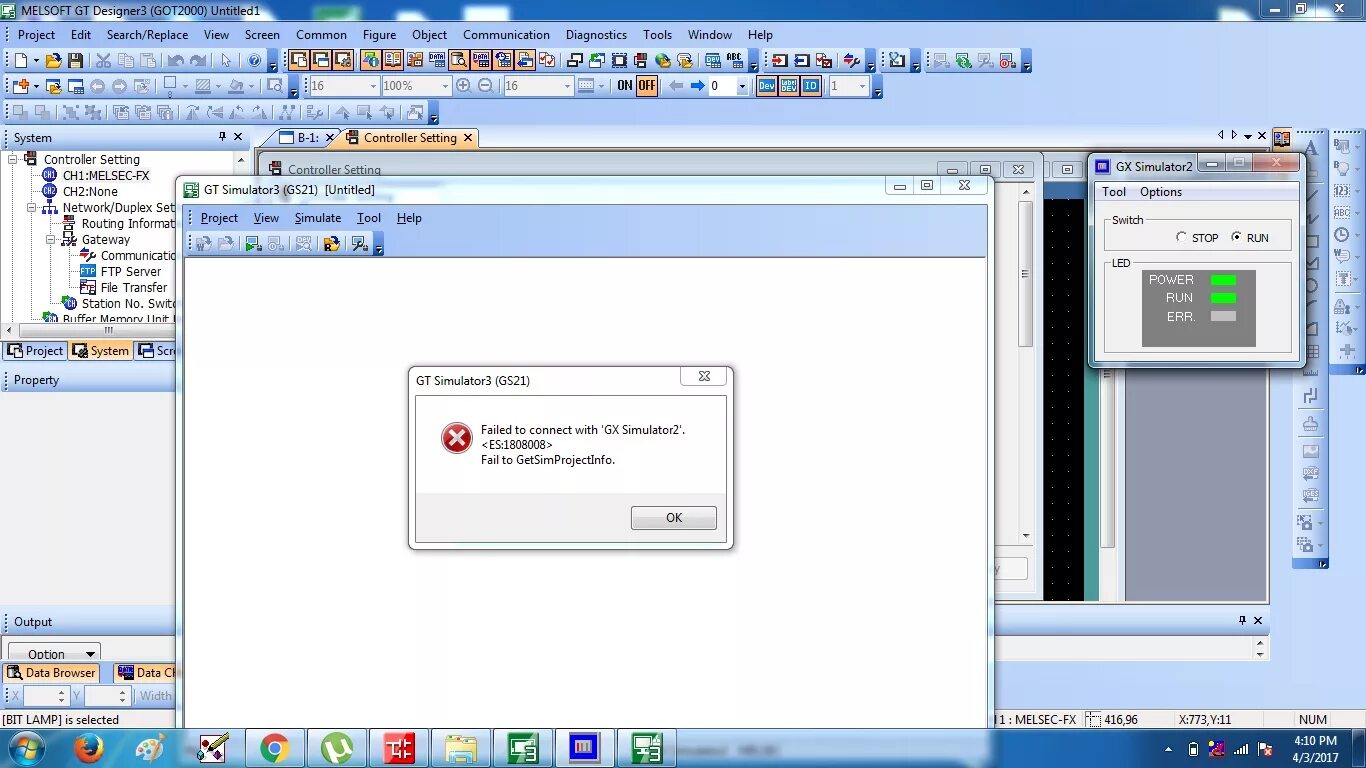Viewport: 1366px width, 768px height.
Task: Click the blue Next arrow icon
Action: pos(698,86)
